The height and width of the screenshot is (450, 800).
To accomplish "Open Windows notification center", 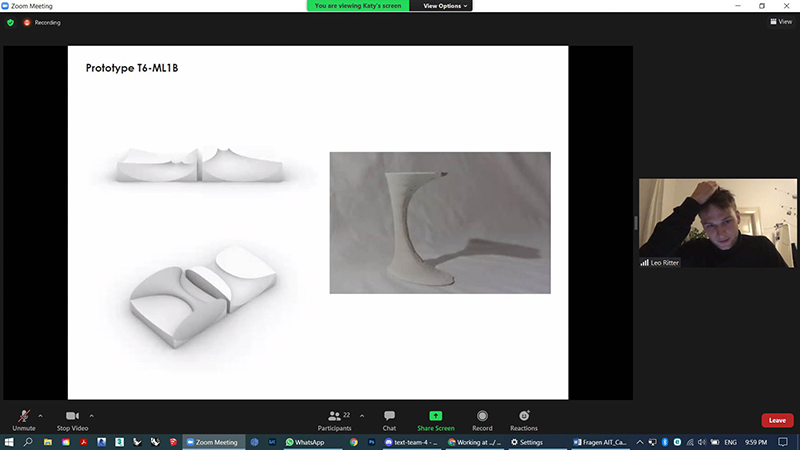I will pyautogui.click(x=783, y=442).
